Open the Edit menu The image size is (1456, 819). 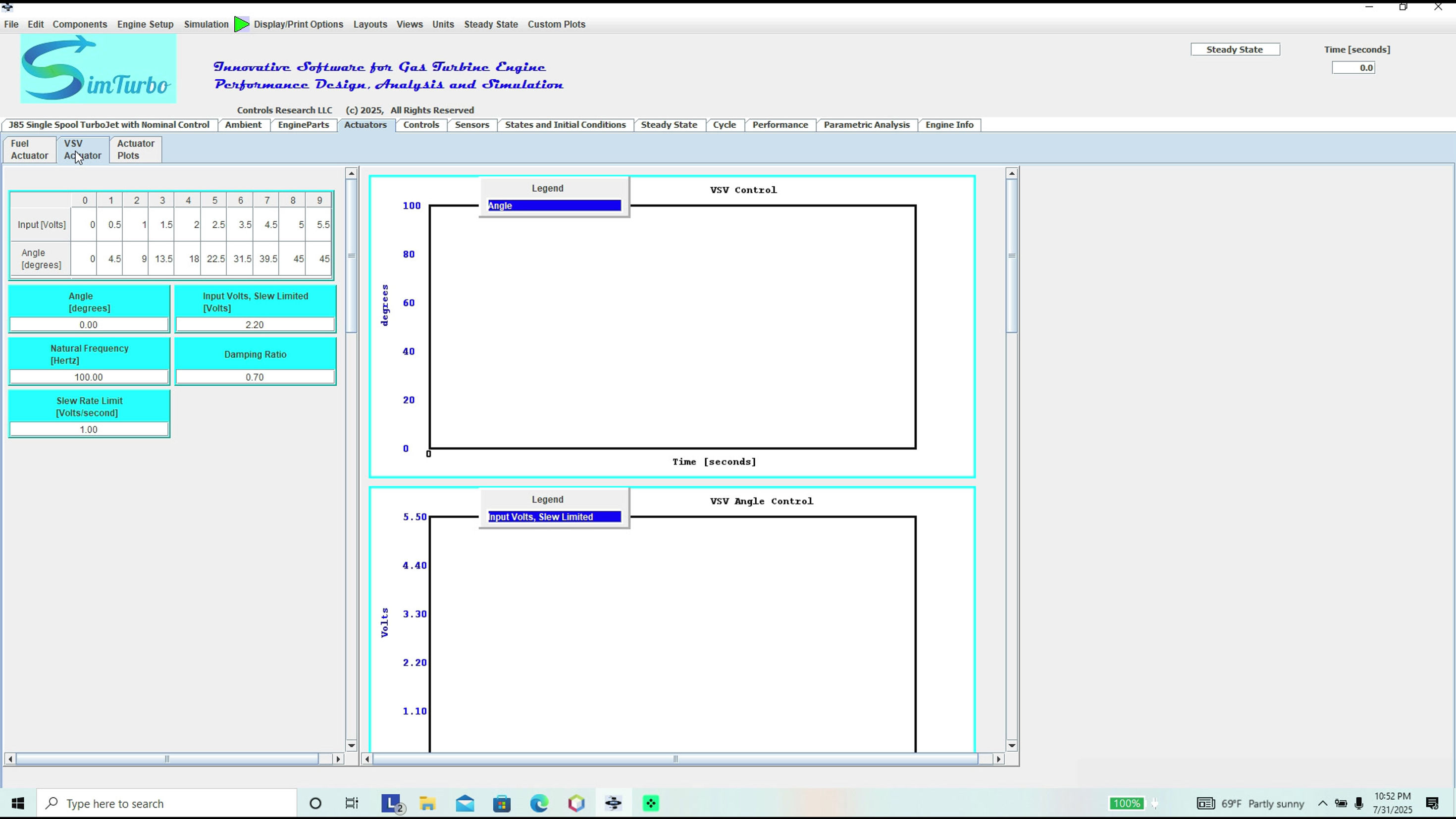click(36, 24)
